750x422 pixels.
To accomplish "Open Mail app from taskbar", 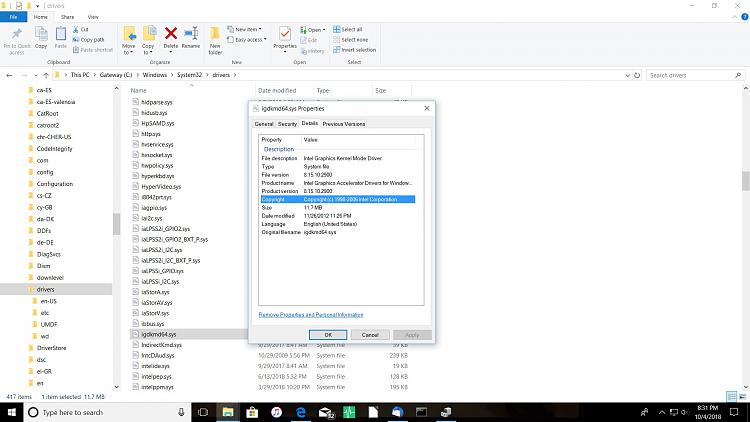I will (x=325, y=412).
